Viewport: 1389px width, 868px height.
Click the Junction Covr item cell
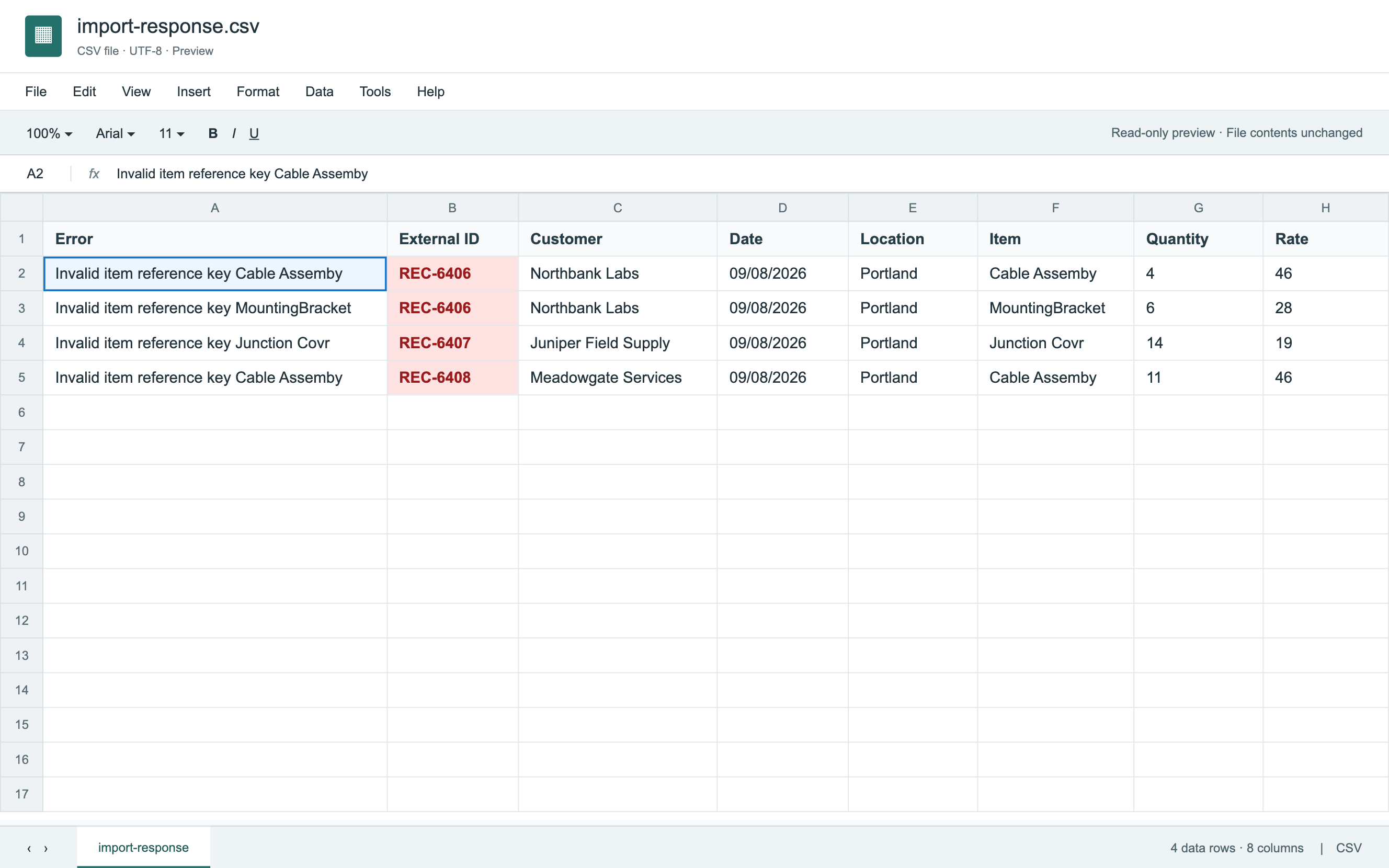1055,342
